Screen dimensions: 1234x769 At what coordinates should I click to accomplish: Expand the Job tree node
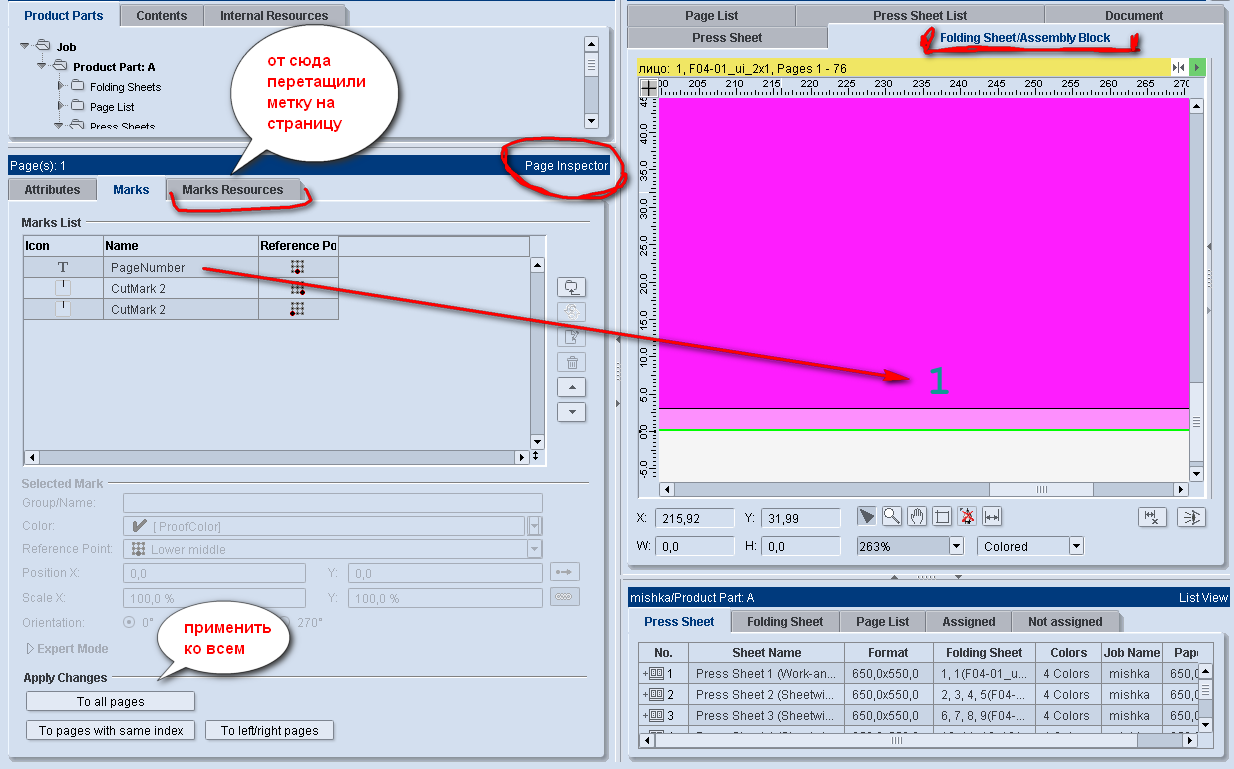(x=25, y=46)
